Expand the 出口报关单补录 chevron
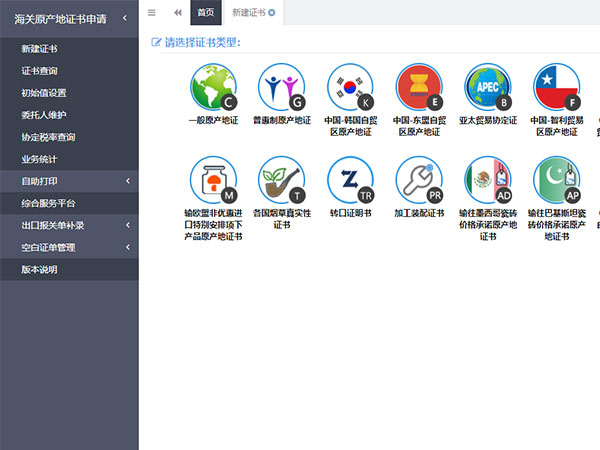 point(128,225)
